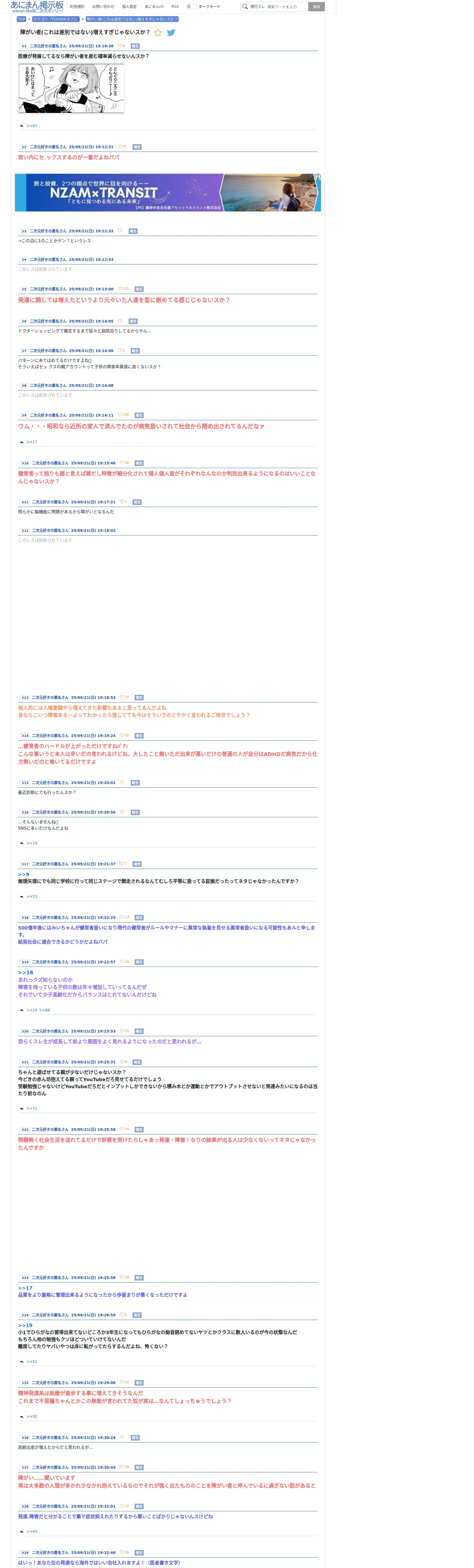The height and width of the screenshot is (1568, 474).
Task: Click the >>9 quote link in post 17
Action: click(23, 874)
